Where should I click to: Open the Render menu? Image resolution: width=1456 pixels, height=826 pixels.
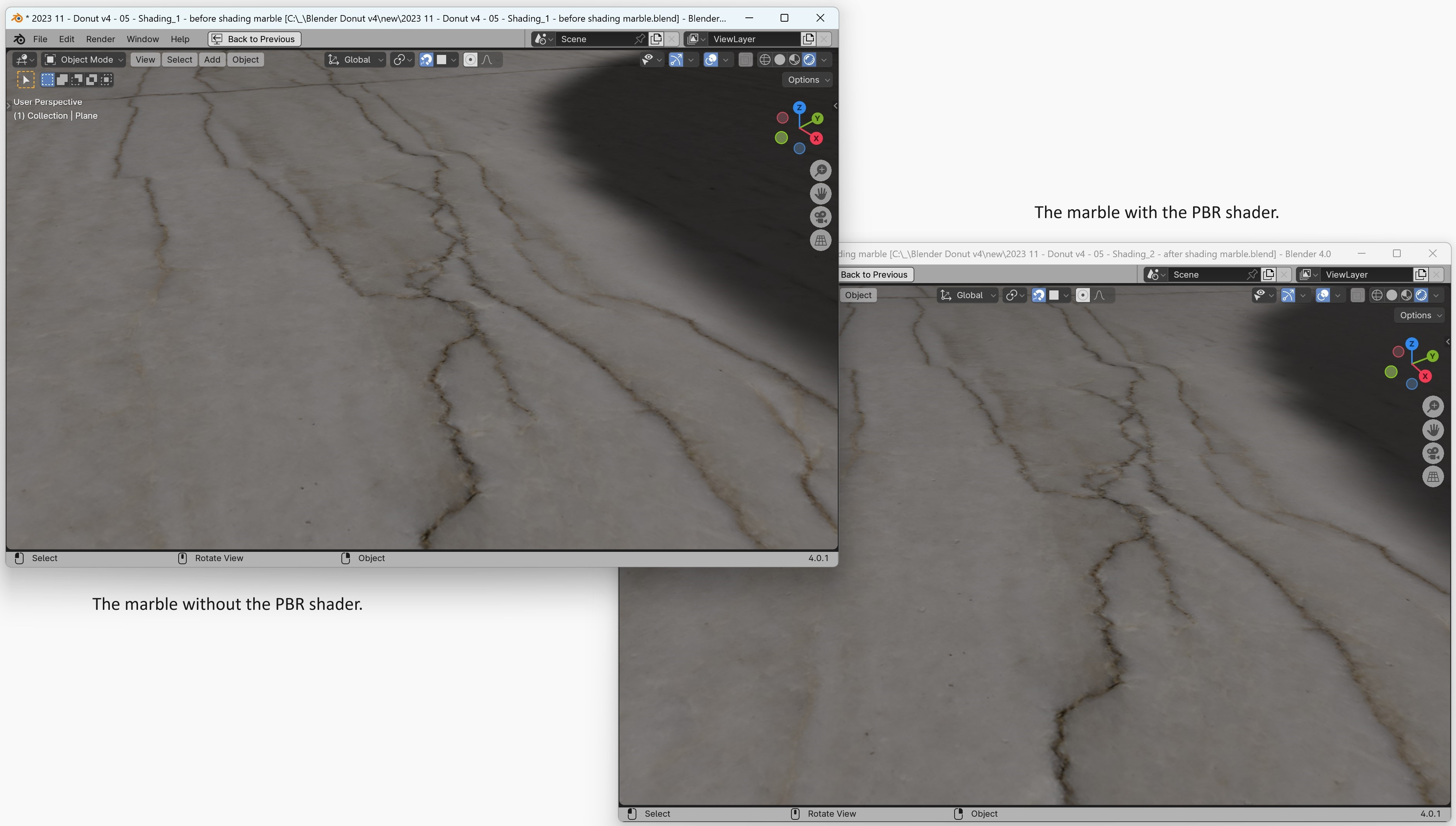[x=101, y=39]
